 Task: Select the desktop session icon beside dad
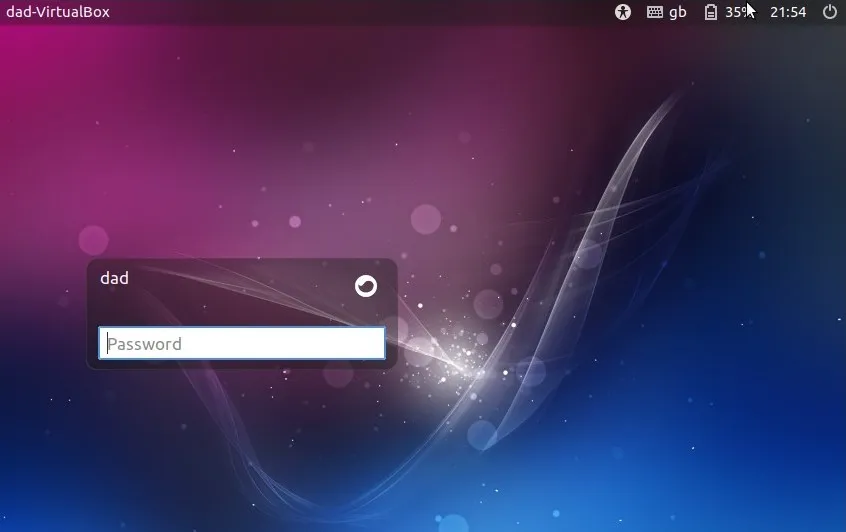point(366,286)
